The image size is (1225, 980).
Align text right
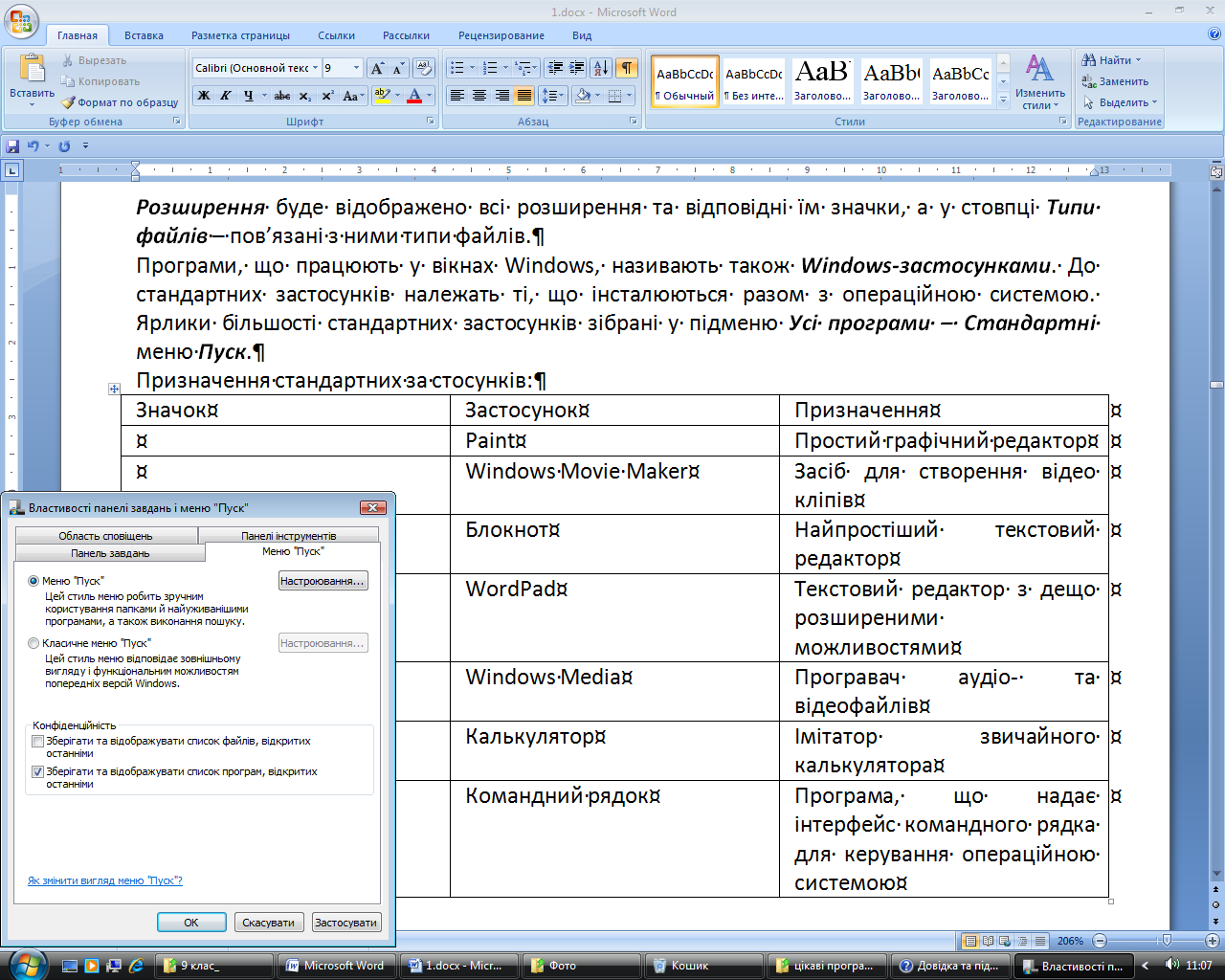click(x=501, y=96)
